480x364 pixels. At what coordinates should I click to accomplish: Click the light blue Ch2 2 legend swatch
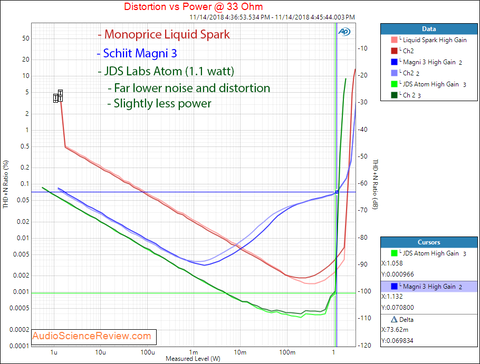394,73
